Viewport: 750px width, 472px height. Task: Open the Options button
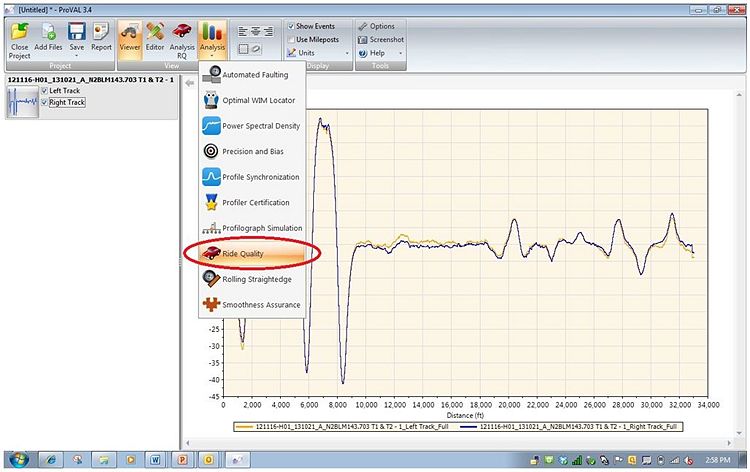click(x=376, y=26)
